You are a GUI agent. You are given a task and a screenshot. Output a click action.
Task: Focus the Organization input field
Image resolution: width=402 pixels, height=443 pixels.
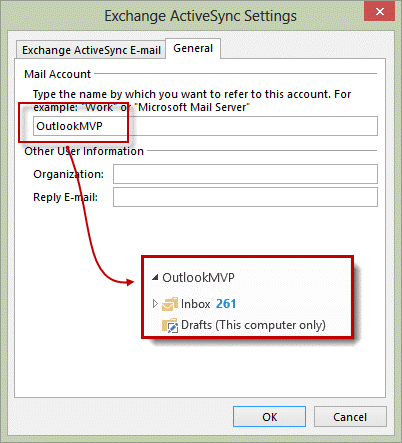[245, 174]
